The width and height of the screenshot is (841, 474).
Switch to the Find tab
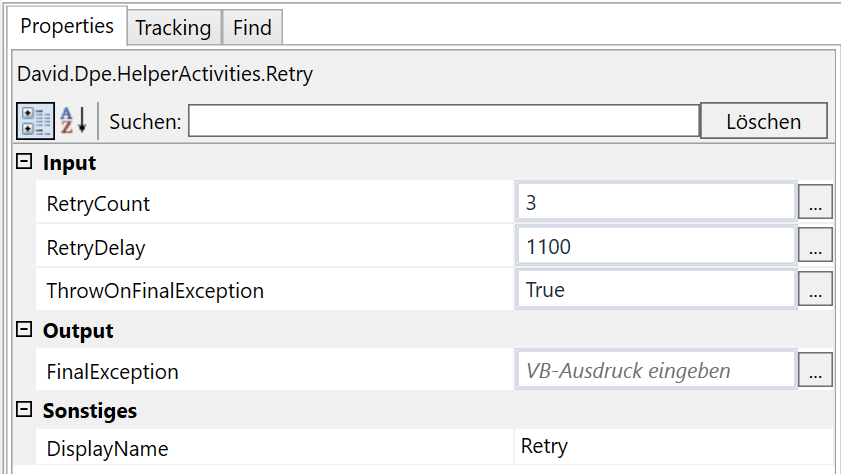(252, 28)
